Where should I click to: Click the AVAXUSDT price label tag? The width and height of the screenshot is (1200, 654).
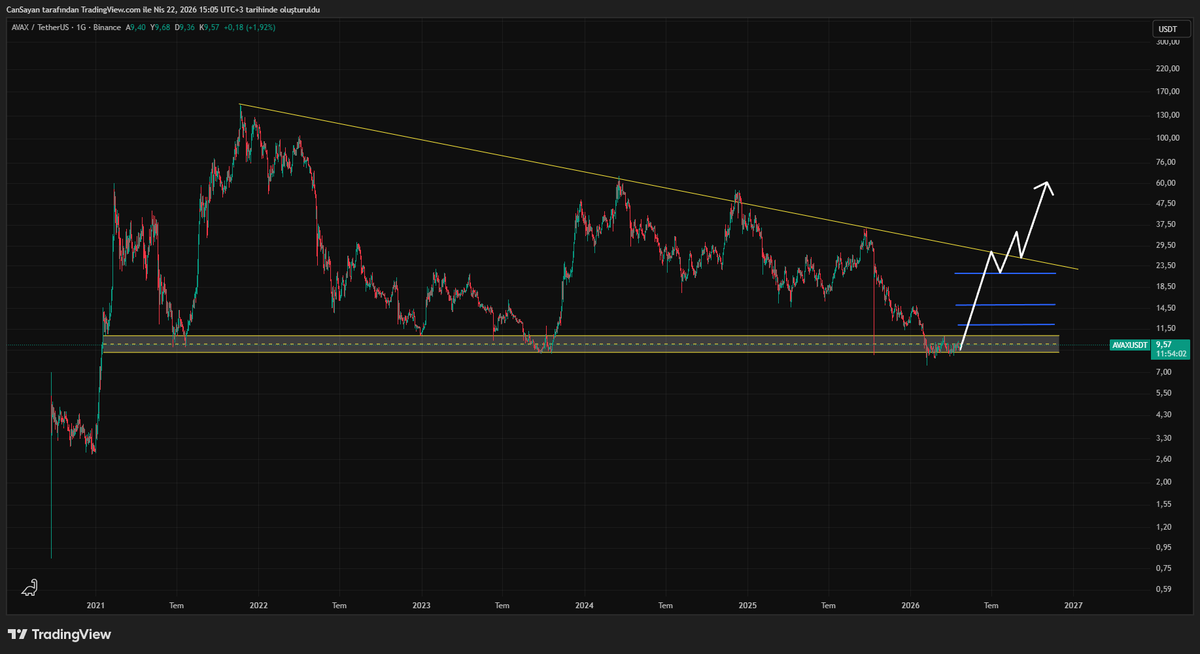click(x=1129, y=345)
